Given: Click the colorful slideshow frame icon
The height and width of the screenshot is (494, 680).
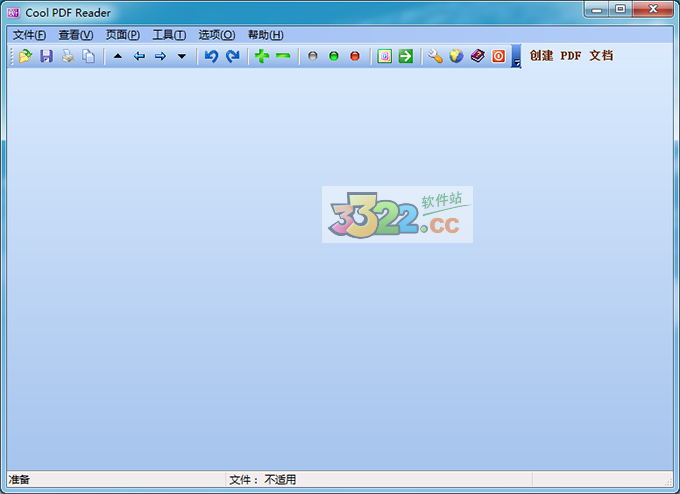Looking at the screenshot, I should [385, 56].
